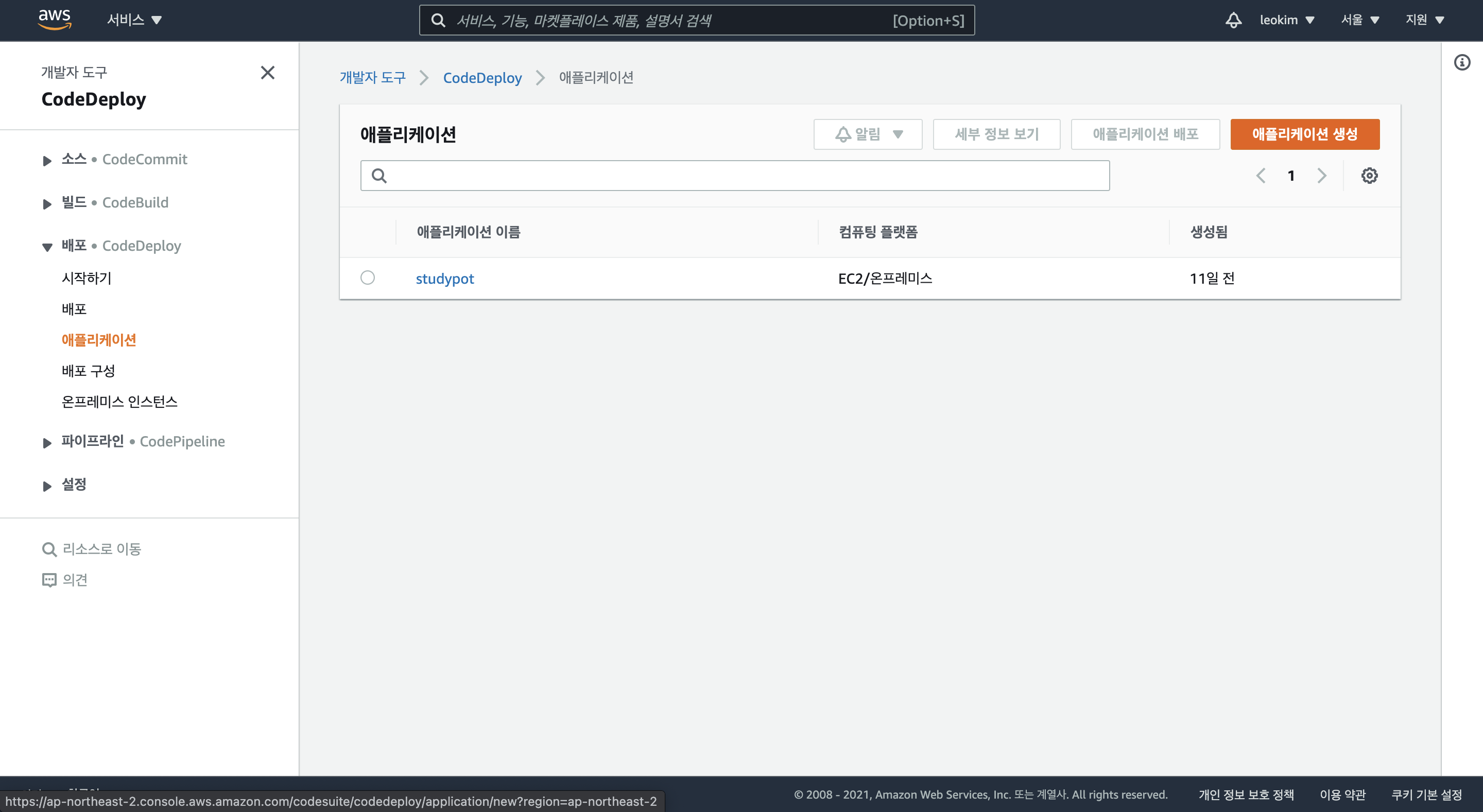Click the search icon in global search bar
Viewport: 1483px width, 812px height.
[438, 20]
